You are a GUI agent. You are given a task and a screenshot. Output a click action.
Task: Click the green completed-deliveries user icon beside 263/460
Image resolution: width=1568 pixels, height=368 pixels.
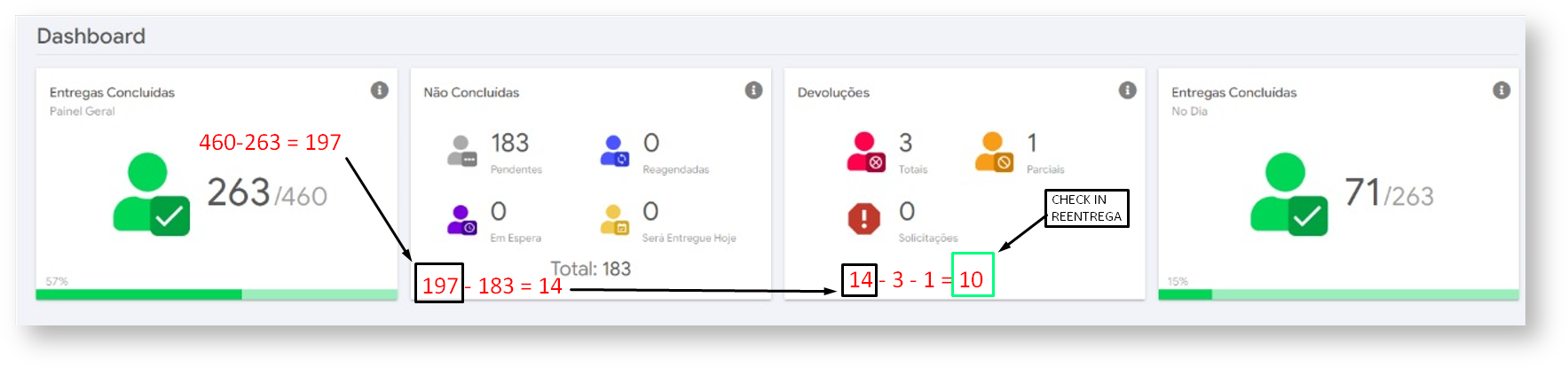tap(151, 194)
